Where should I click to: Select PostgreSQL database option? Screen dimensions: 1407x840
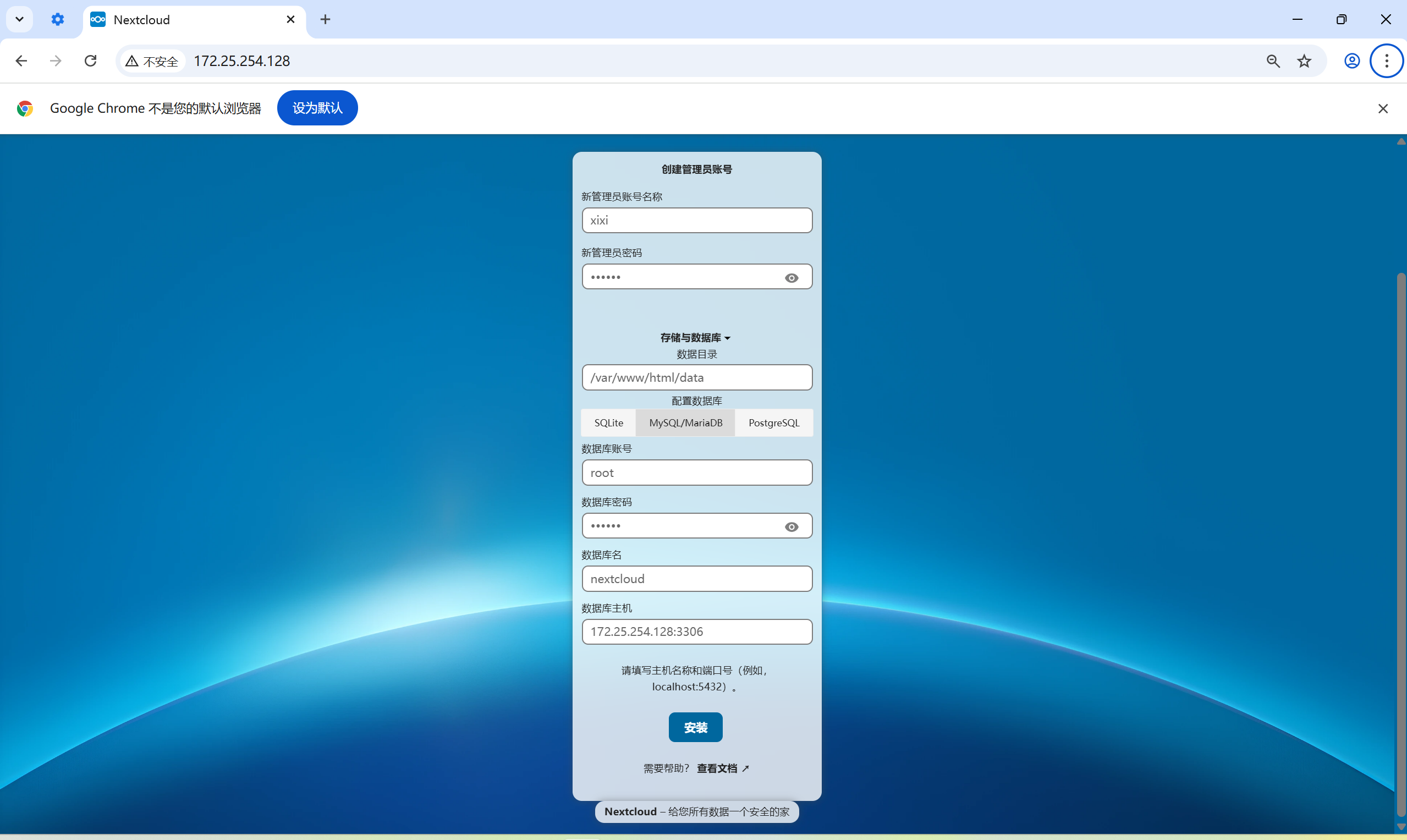[x=774, y=423]
